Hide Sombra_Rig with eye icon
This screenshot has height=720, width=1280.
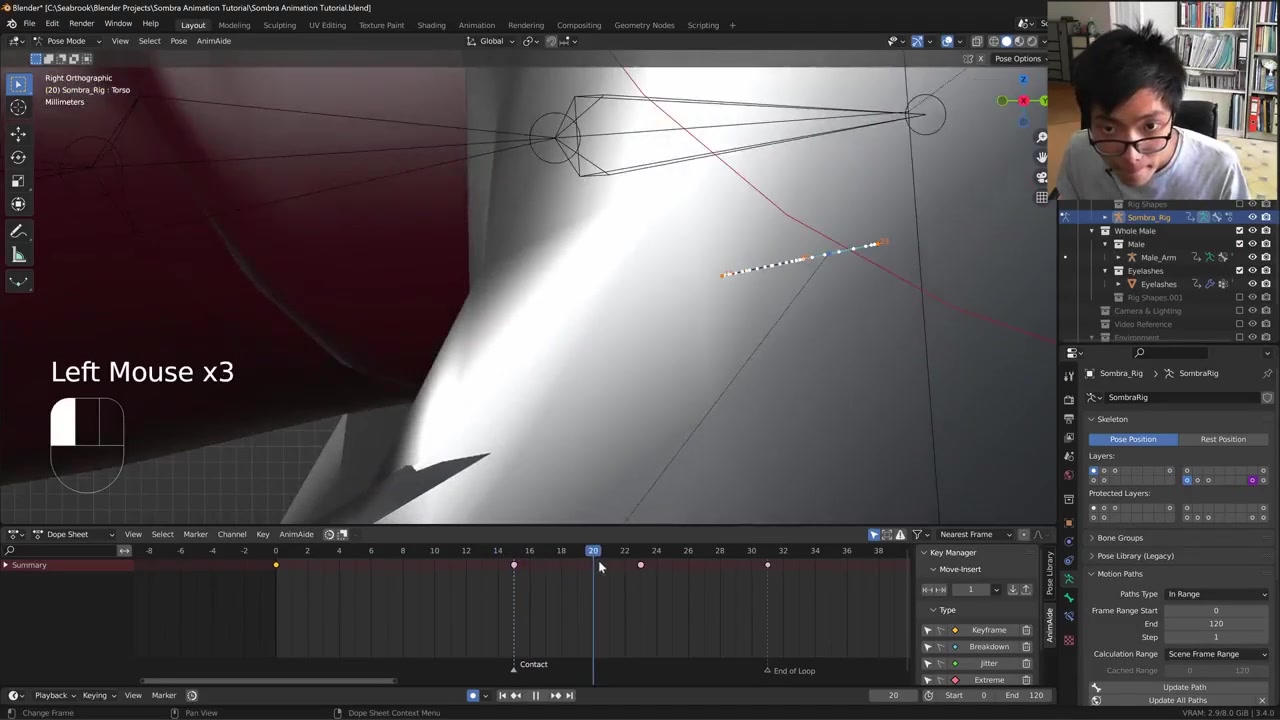(1252, 217)
